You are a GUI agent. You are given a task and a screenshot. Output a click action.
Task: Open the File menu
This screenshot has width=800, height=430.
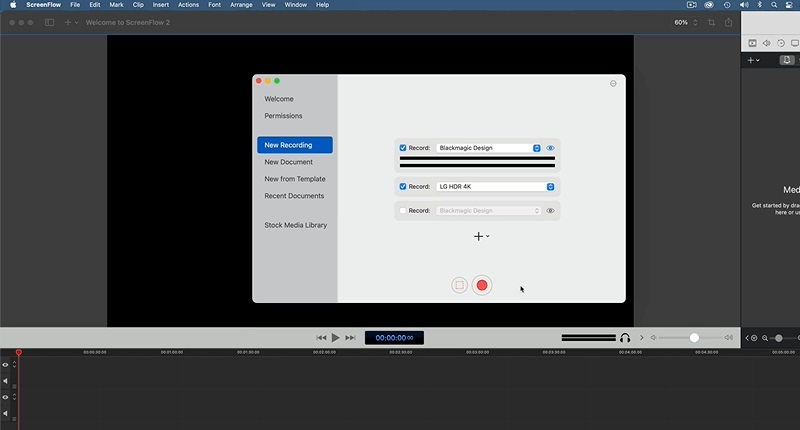(x=75, y=5)
